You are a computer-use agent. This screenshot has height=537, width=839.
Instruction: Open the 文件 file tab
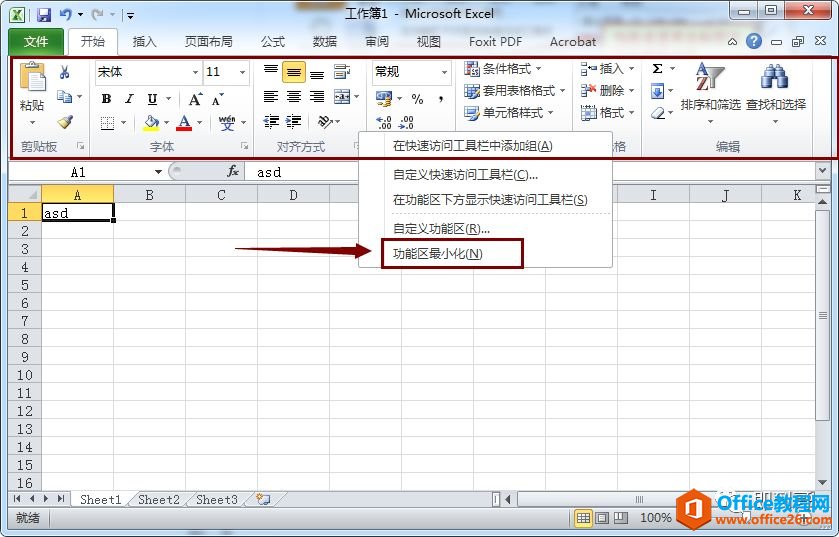(x=36, y=42)
